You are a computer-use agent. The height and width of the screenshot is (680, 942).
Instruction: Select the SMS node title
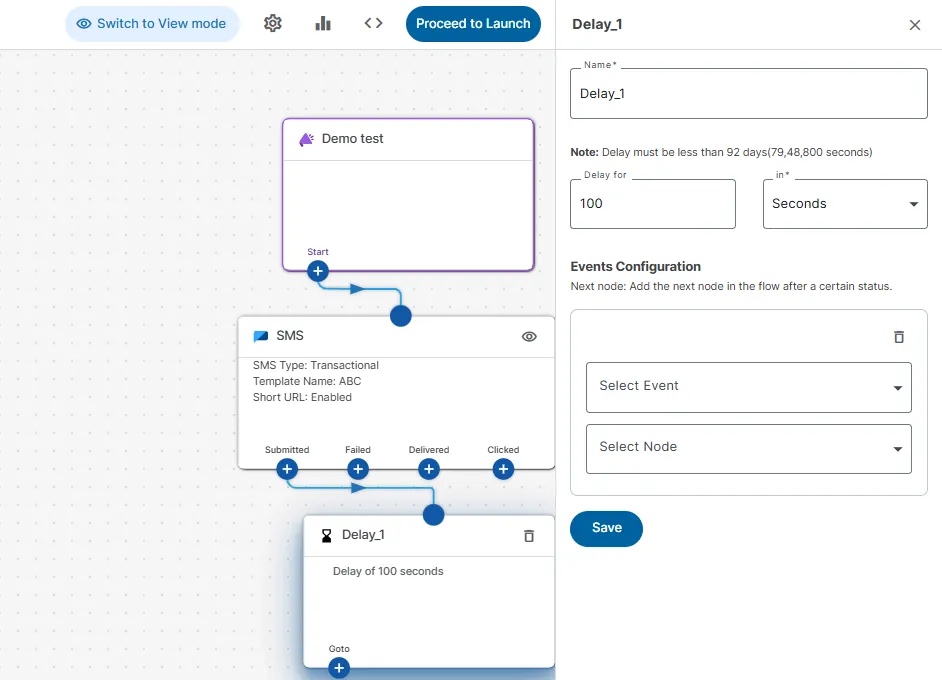coord(290,336)
